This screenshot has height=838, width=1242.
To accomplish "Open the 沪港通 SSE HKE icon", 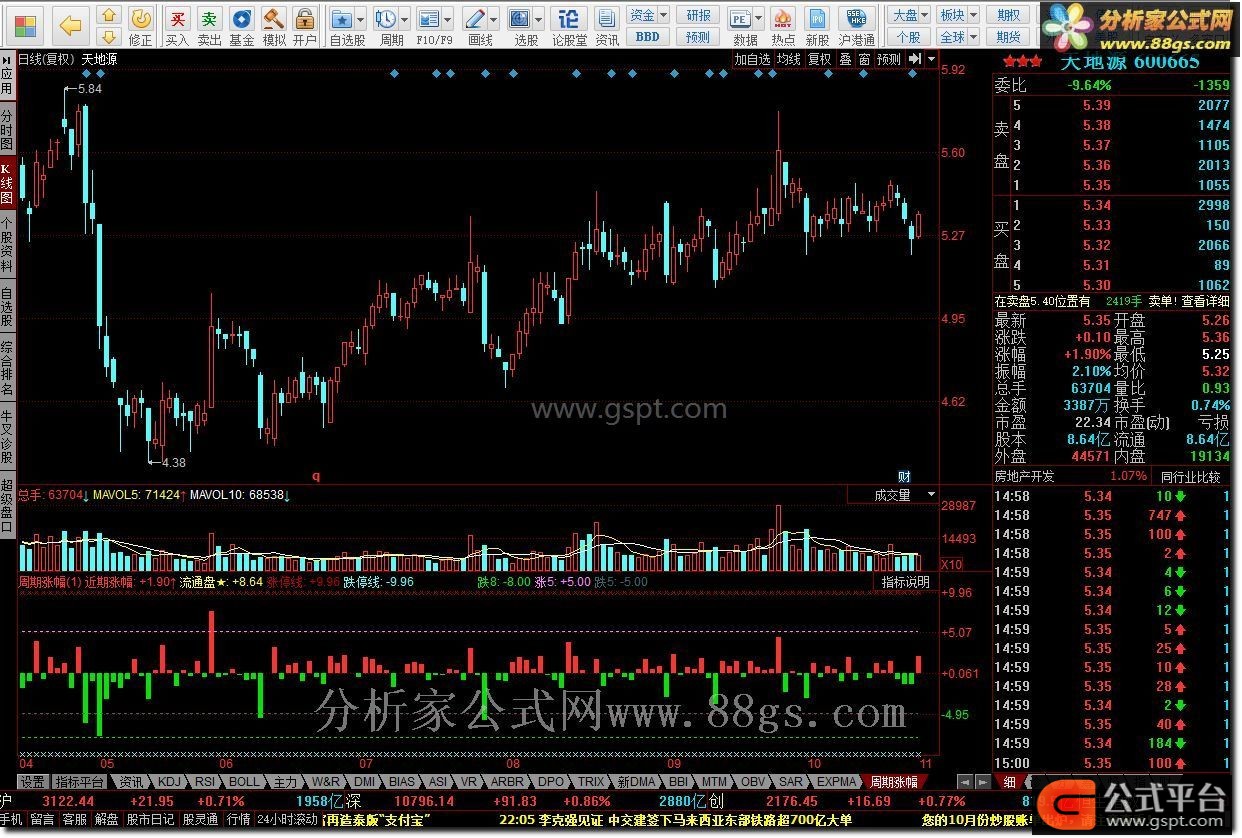I will (x=857, y=25).
